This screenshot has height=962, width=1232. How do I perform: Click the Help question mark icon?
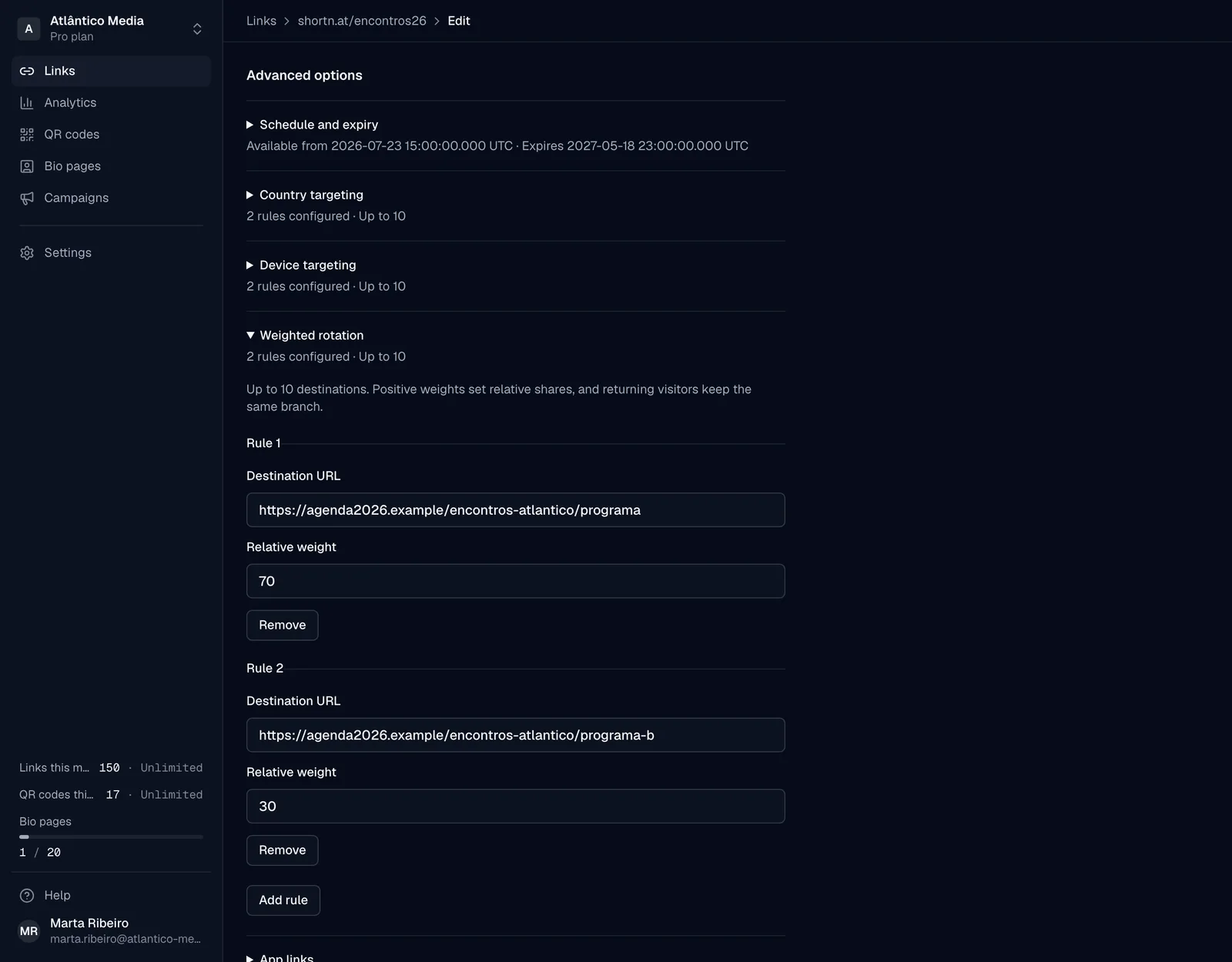(27, 895)
